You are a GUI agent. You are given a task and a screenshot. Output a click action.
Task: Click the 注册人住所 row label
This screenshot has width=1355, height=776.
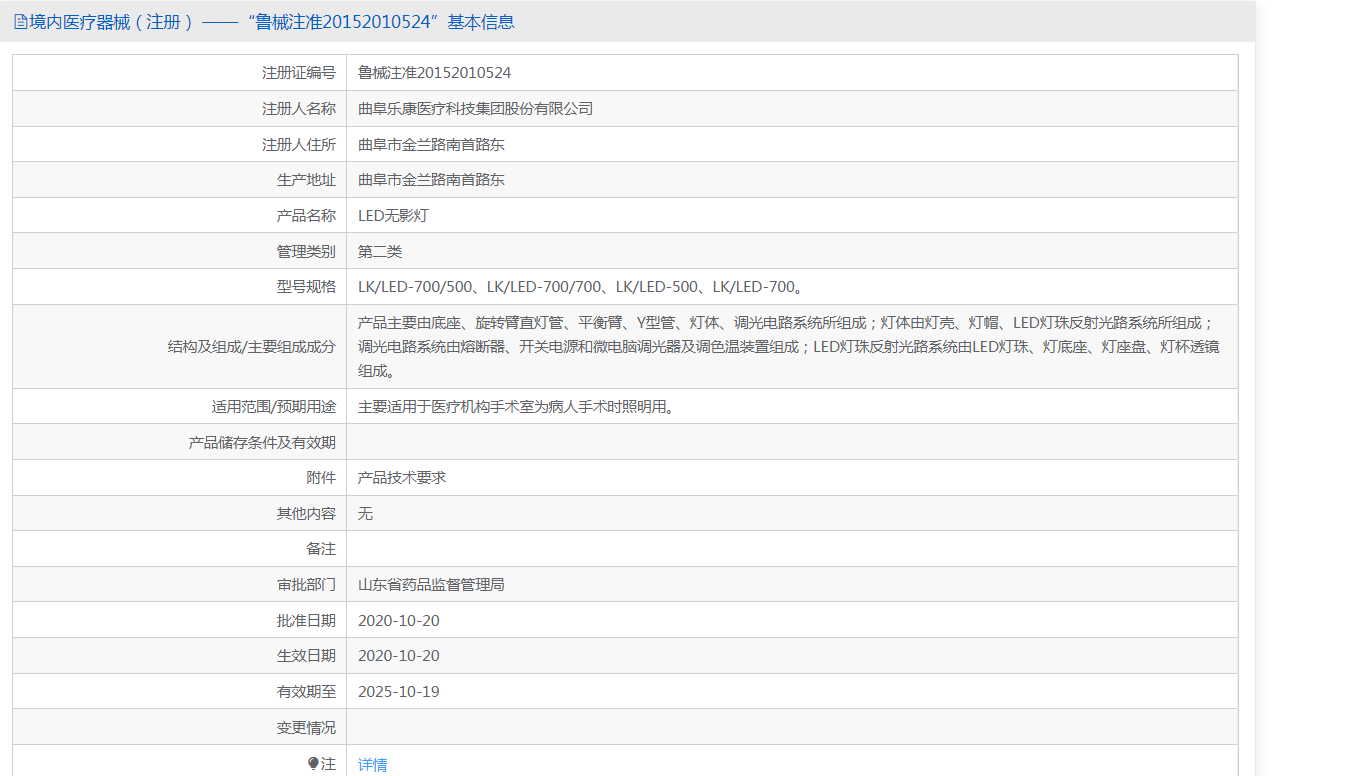coord(299,144)
